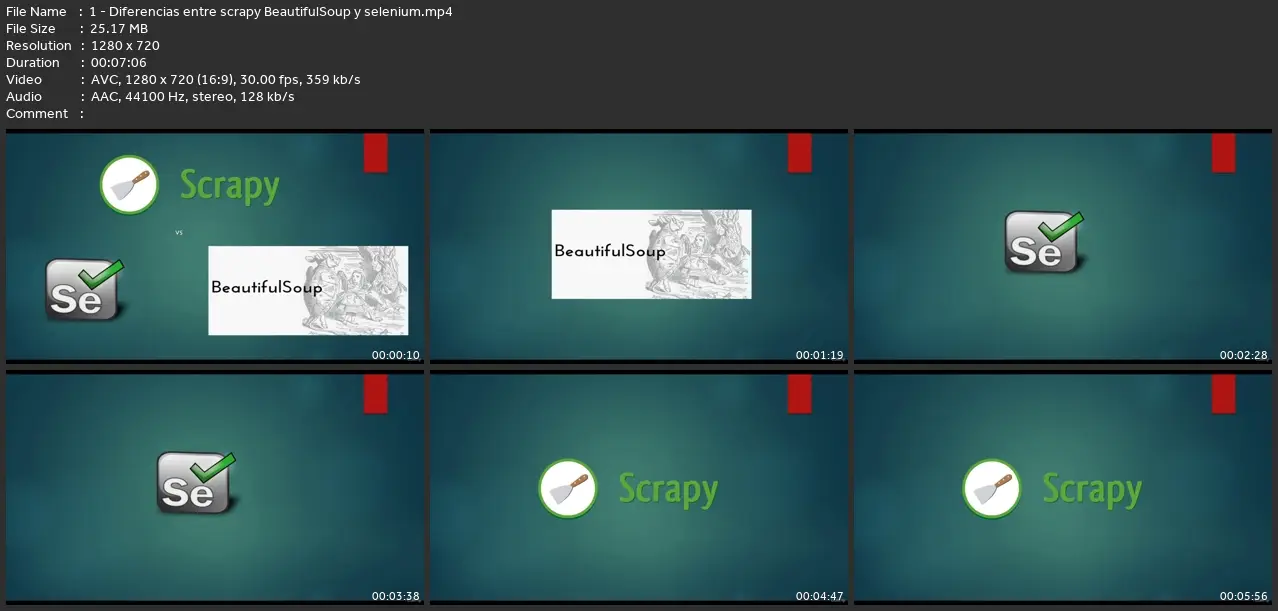This screenshot has width=1278, height=611.
Task: Click the red bookmark in the 00:03:38 frame
Action: (x=376, y=394)
